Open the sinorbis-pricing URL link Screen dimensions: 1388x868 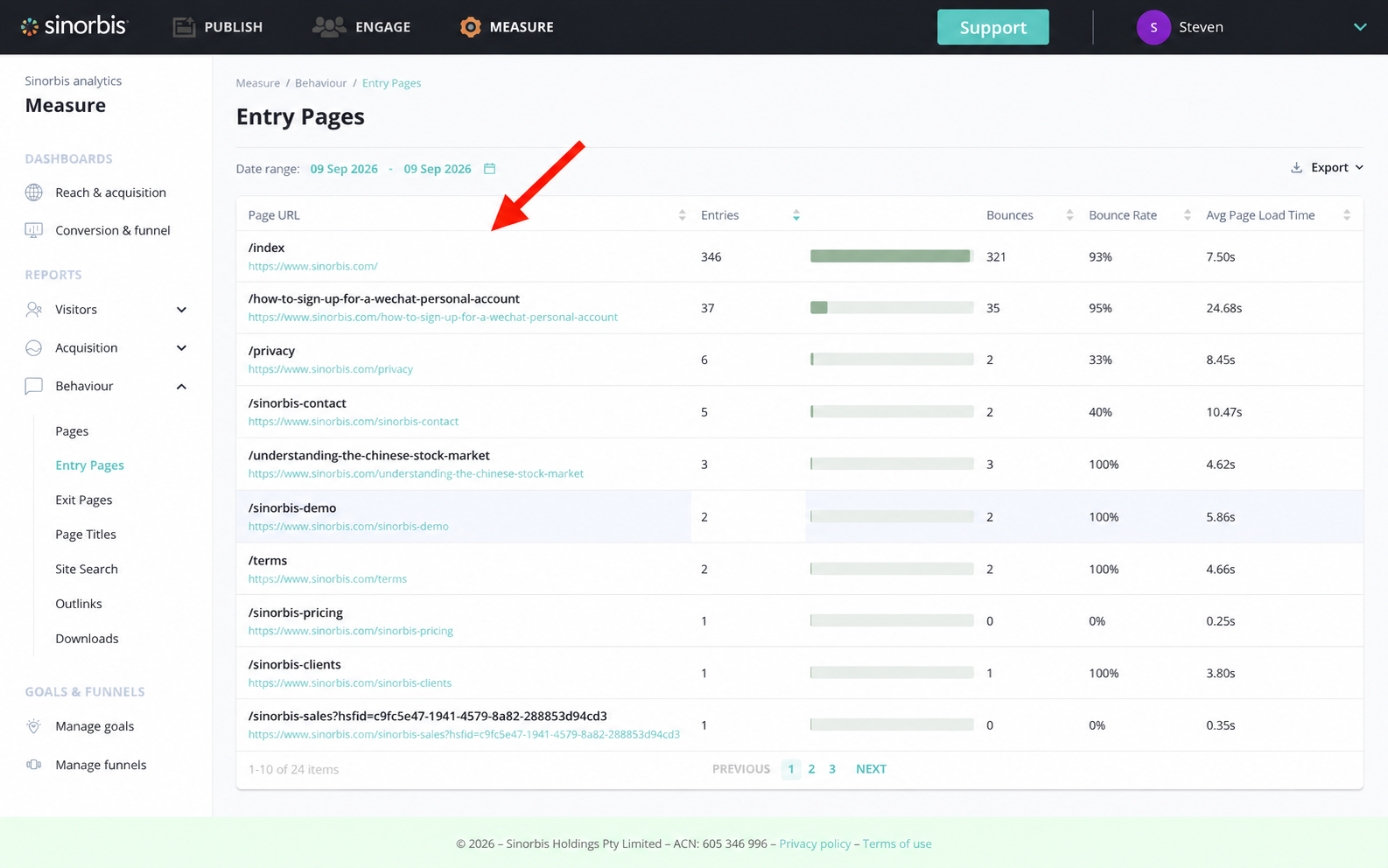351,631
